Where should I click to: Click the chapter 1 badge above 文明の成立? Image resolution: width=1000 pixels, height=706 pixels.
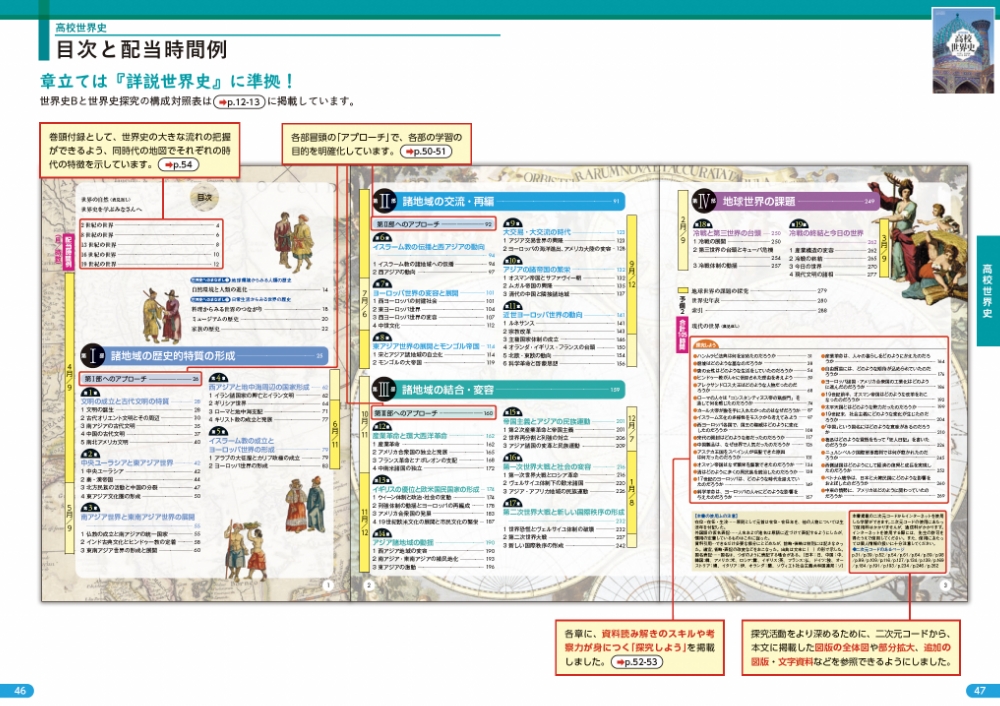[x=90, y=393]
